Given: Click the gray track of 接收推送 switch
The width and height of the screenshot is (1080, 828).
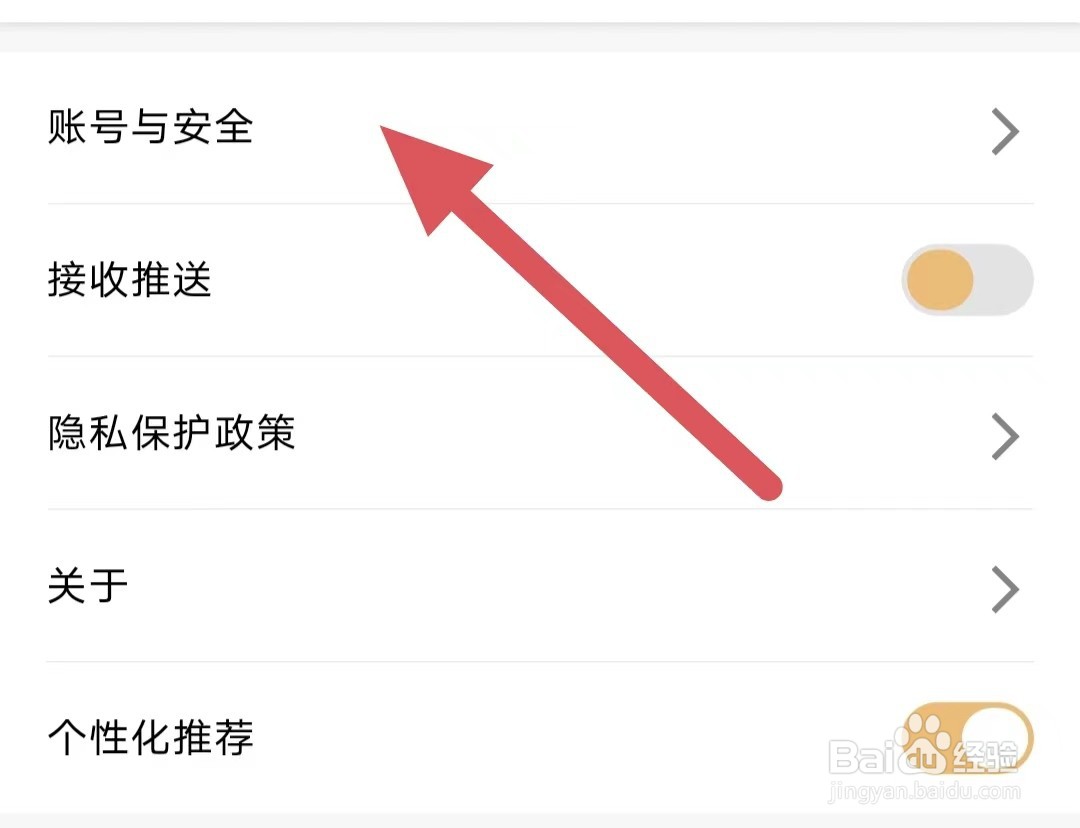Looking at the screenshot, I should pyautogui.click(x=1005, y=280).
